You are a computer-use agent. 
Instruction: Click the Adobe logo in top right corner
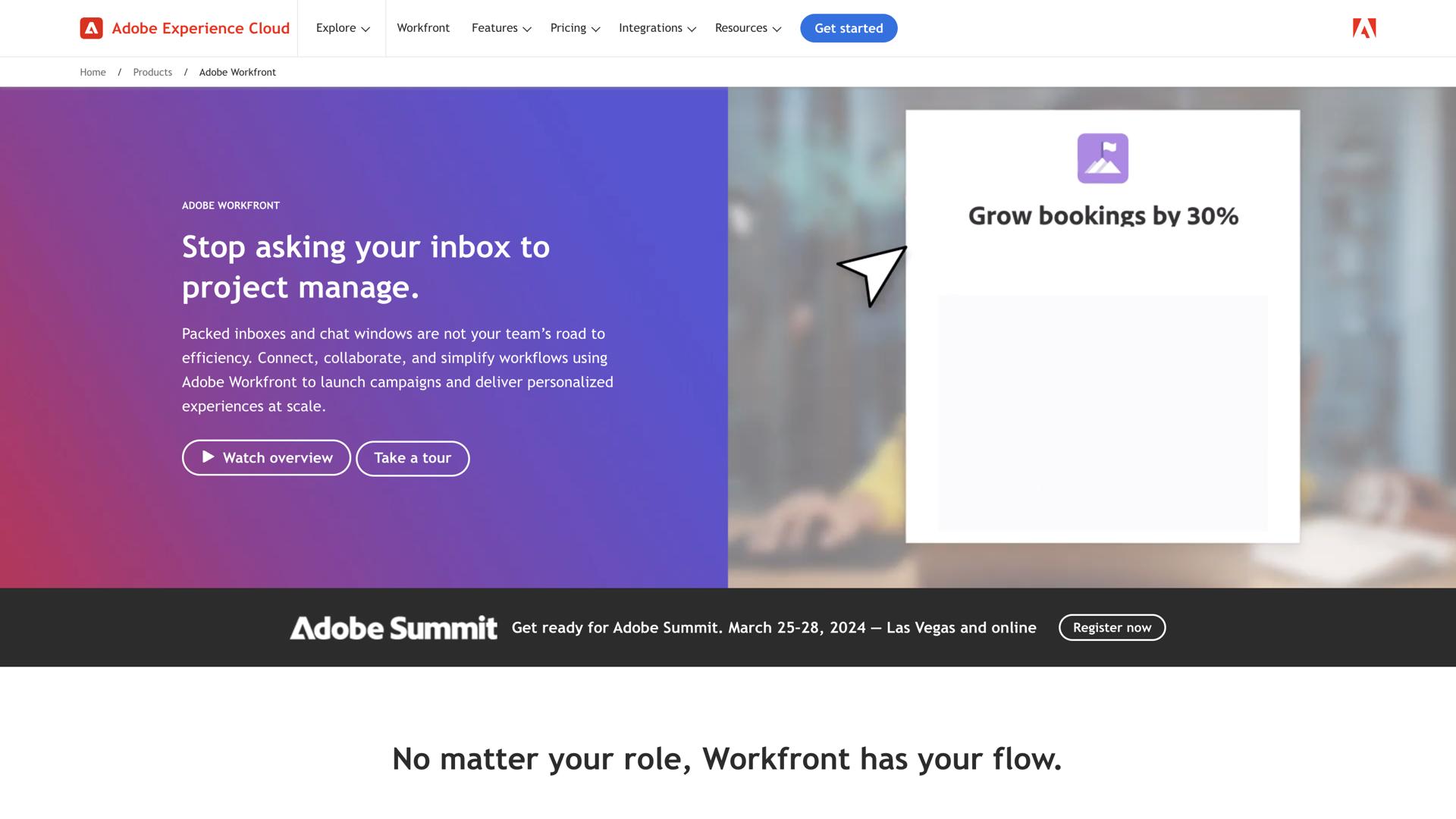tap(1363, 28)
